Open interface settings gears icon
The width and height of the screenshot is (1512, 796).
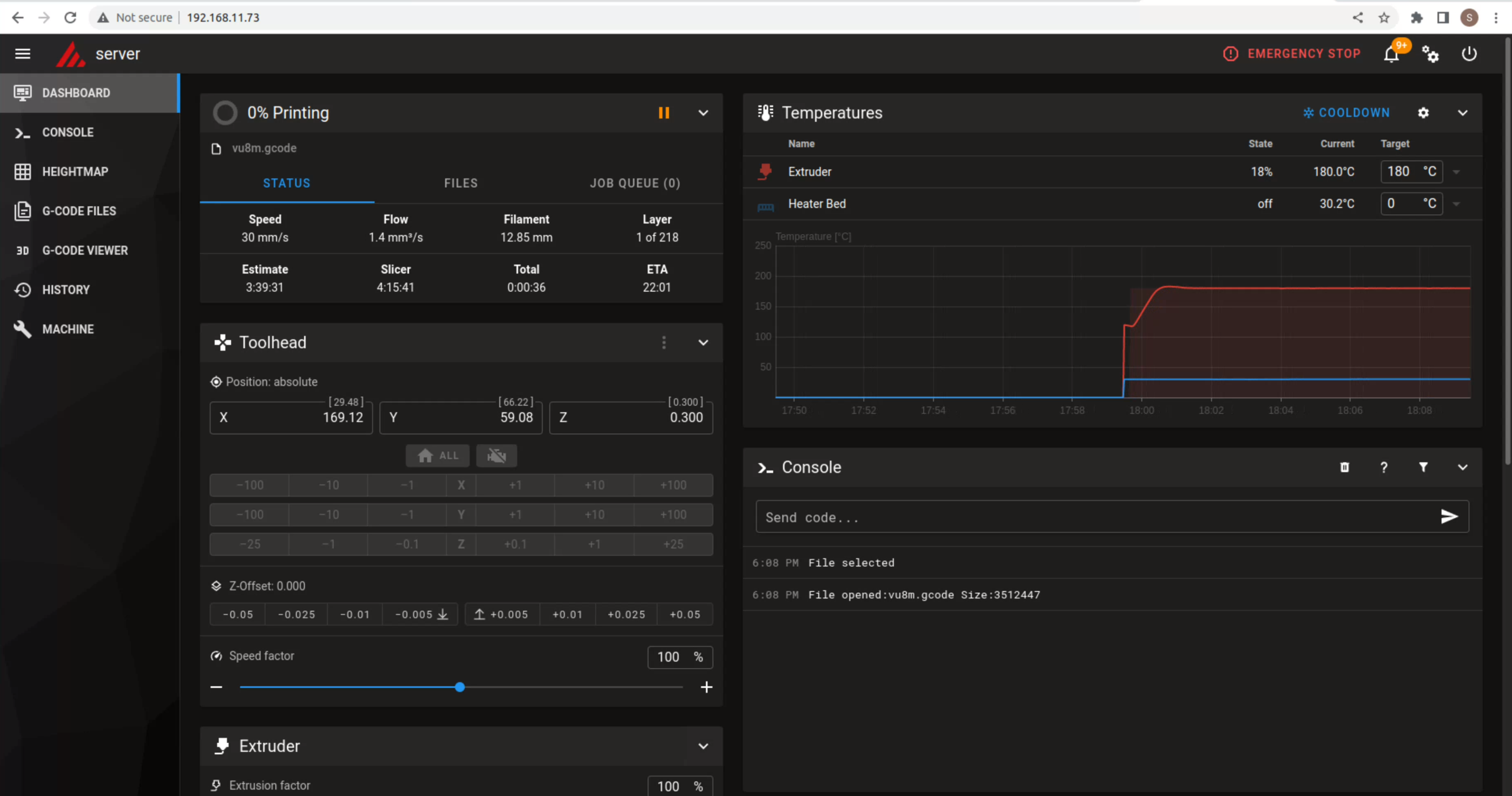click(x=1430, y=54)
